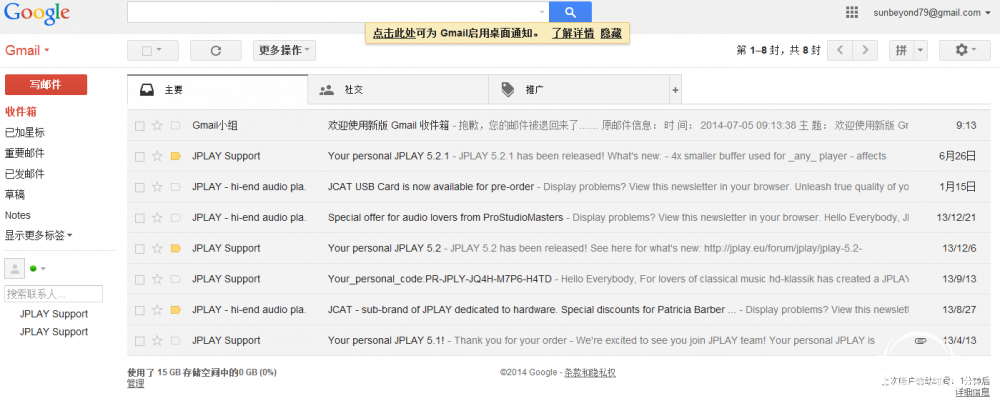Select the Gmail小组 message checkbox
Screen dimensions: 1000x406
pos(139,126)
